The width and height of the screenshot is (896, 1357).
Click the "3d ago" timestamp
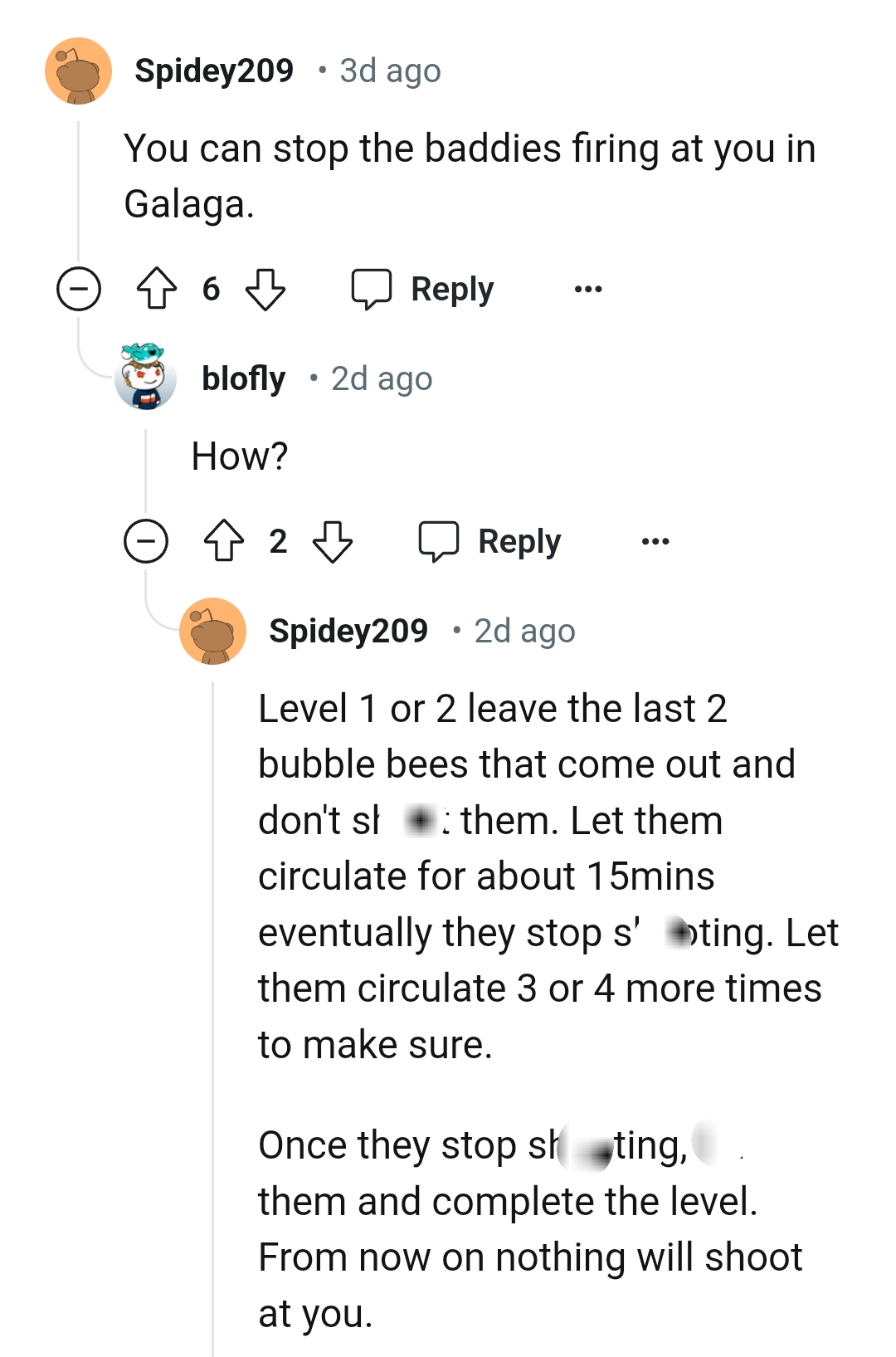390,71
